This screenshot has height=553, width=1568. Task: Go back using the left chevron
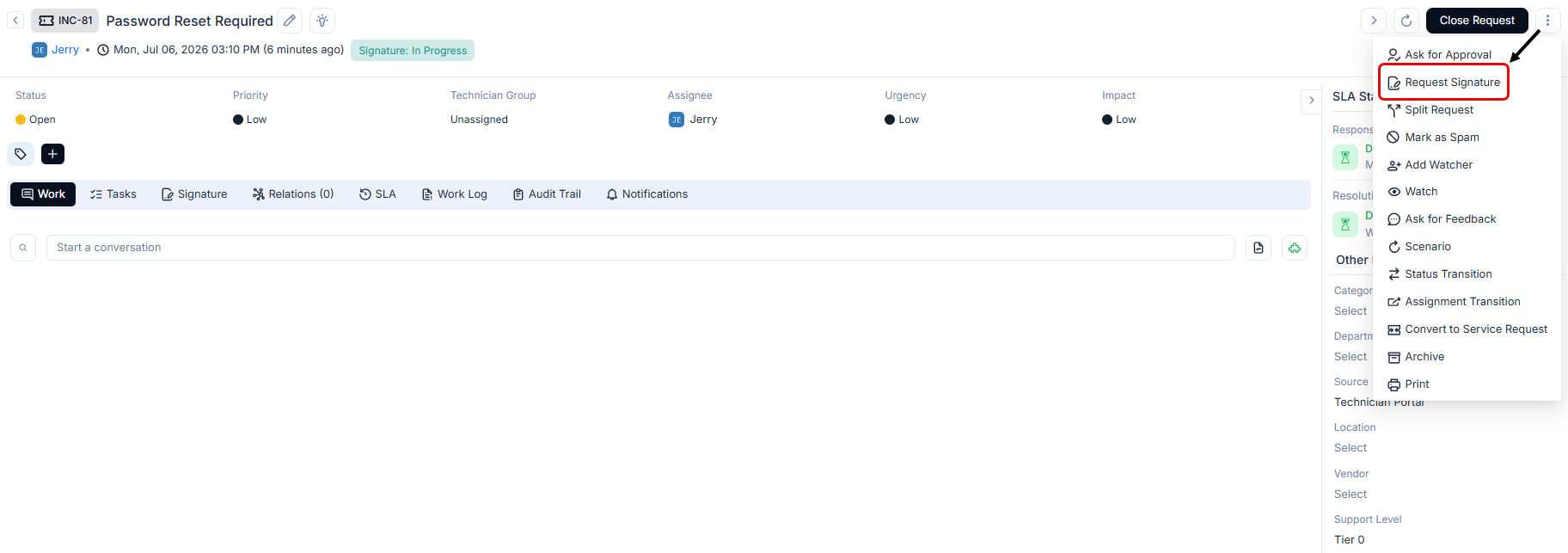point(15,21)
